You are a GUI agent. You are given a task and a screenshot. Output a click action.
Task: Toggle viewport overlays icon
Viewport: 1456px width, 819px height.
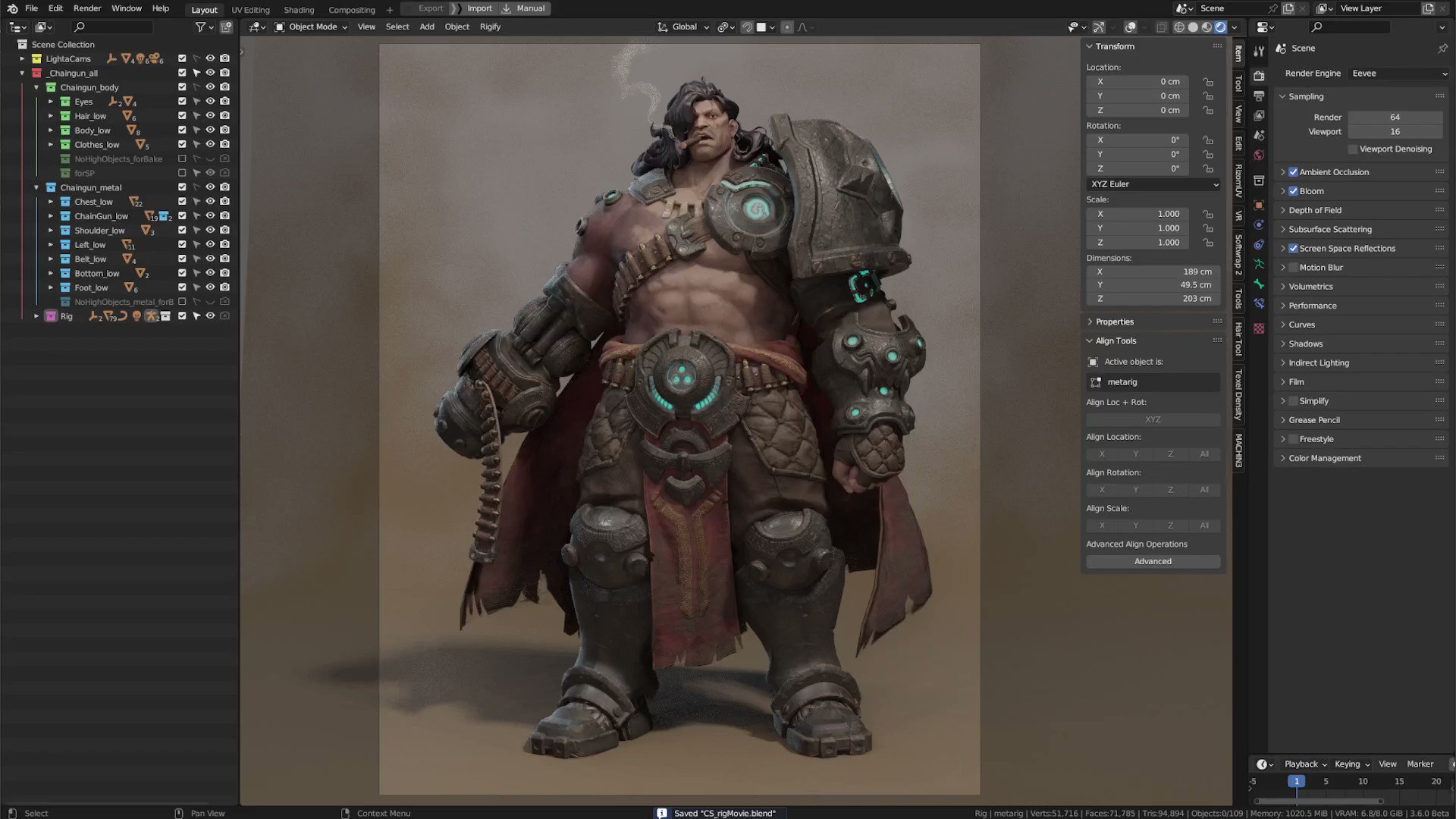click(x=1130, y=27)
